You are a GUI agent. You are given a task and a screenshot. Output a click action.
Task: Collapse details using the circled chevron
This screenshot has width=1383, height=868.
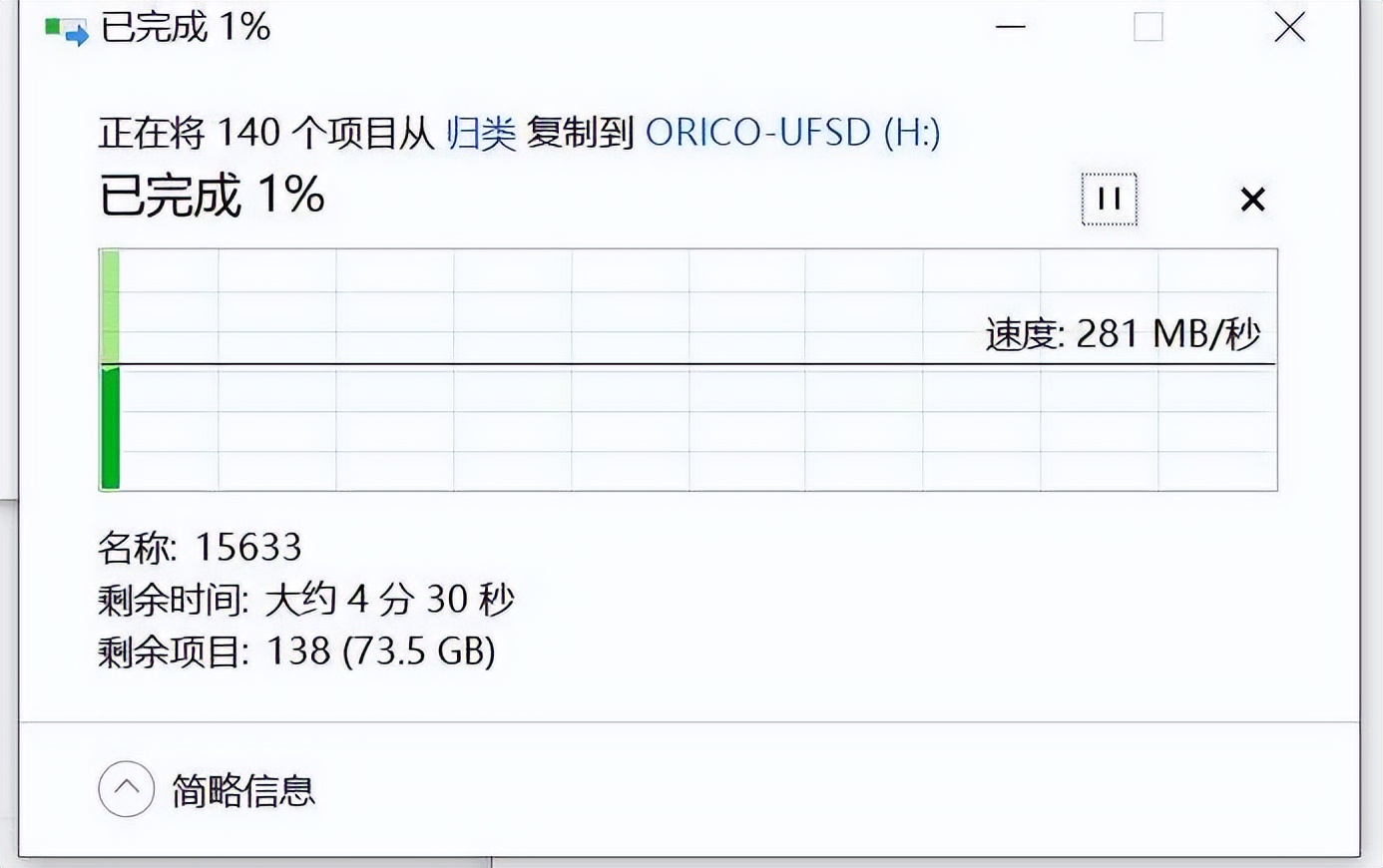127,789
